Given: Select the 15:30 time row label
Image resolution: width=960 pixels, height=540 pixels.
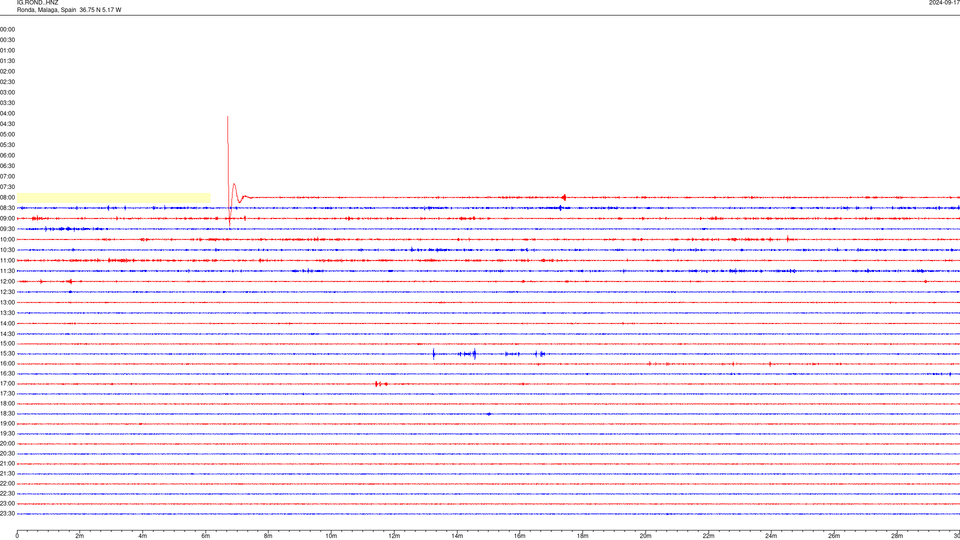Looking at the screenshot, I should (x=7, y=354).
